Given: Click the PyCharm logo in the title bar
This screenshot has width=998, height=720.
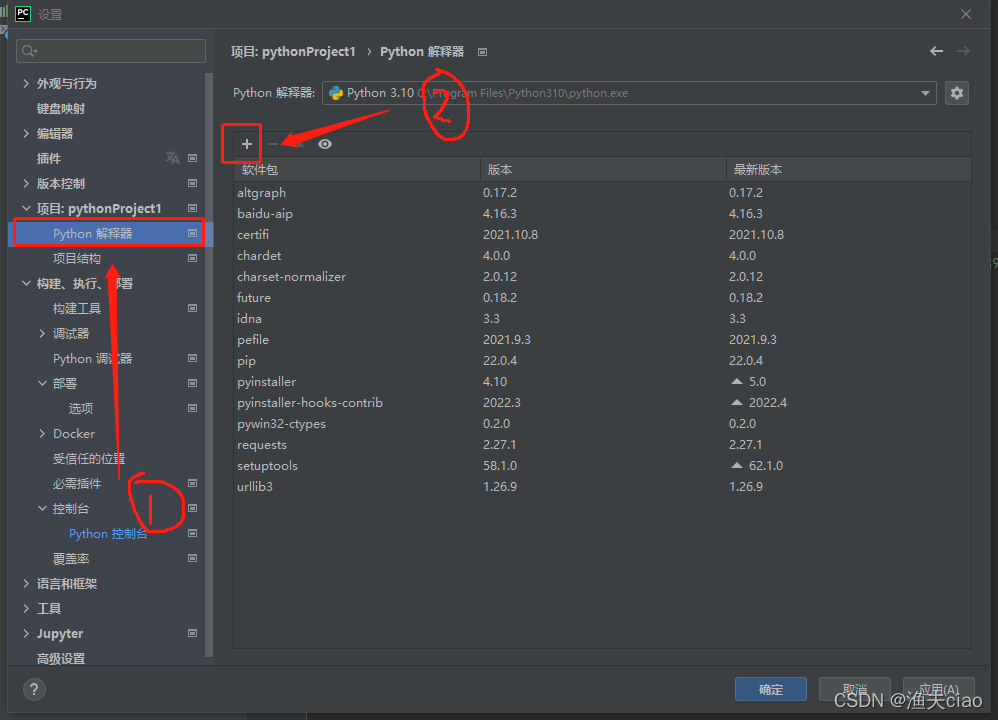Looking at the screenshot, I should coord(23,13).
